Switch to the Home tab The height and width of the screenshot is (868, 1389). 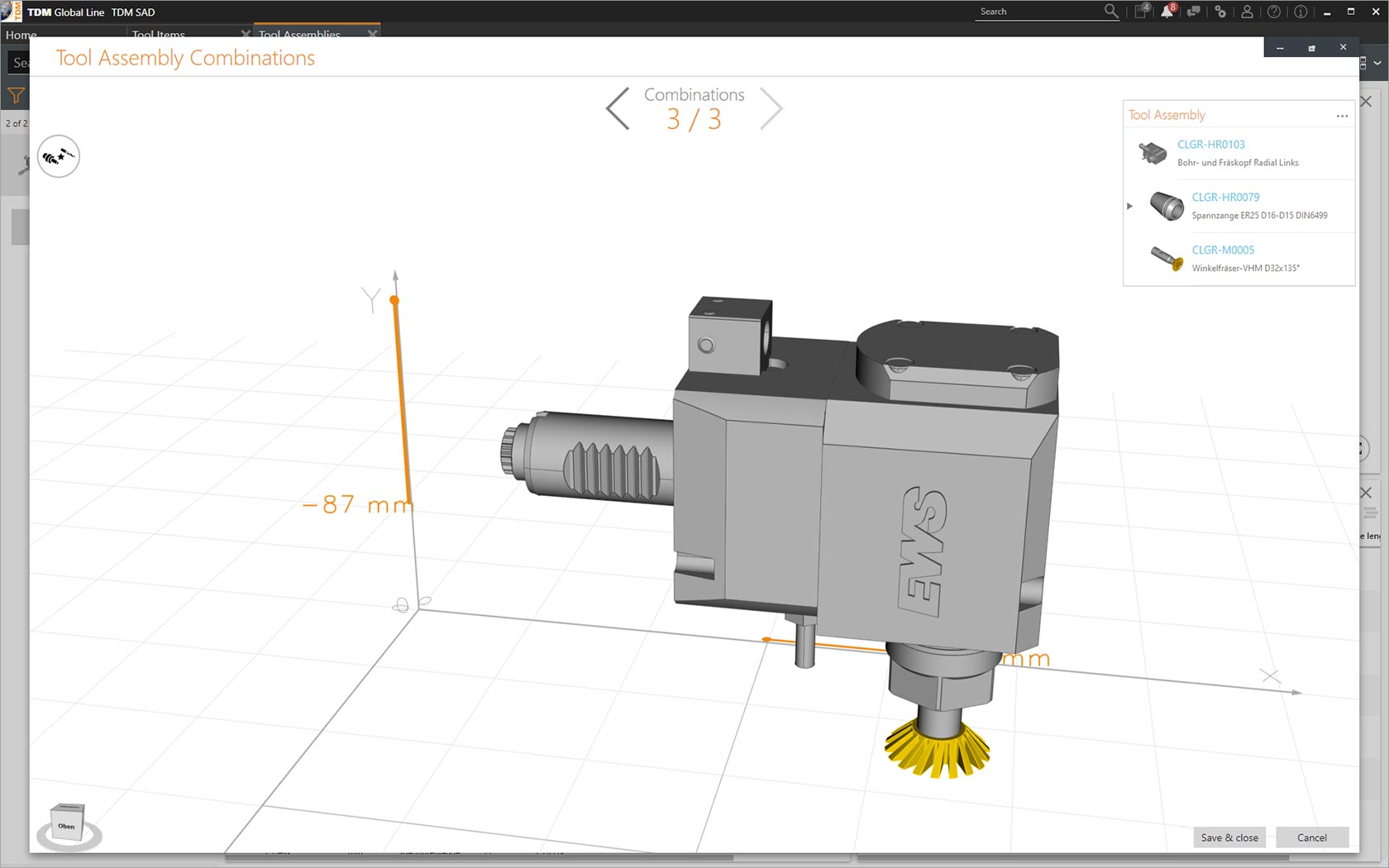click(x=21, y=35)
